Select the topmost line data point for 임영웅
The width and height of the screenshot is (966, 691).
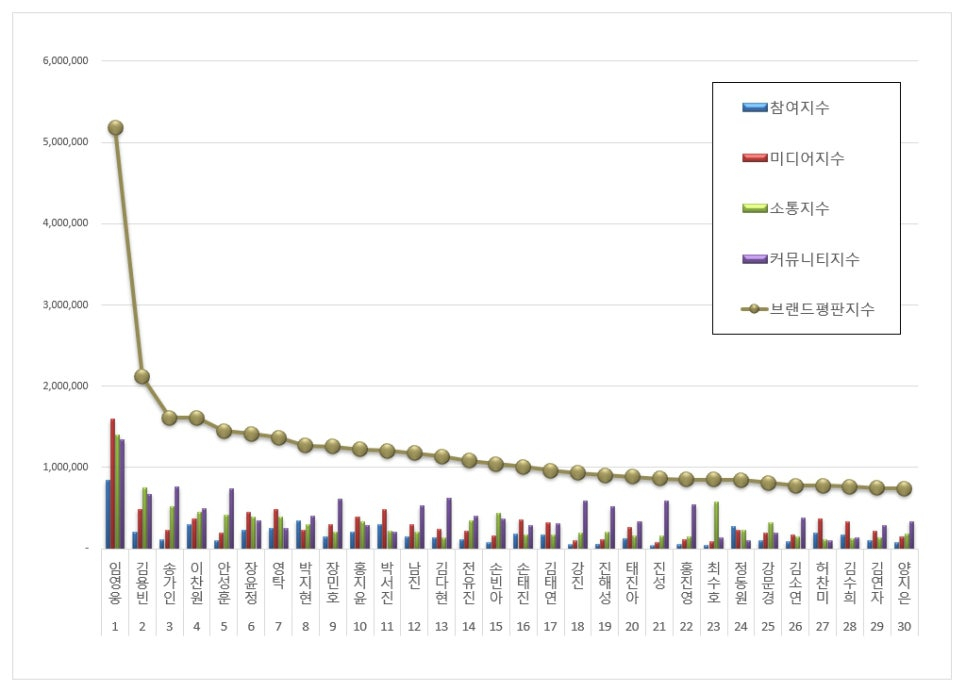tap(115, 127)
